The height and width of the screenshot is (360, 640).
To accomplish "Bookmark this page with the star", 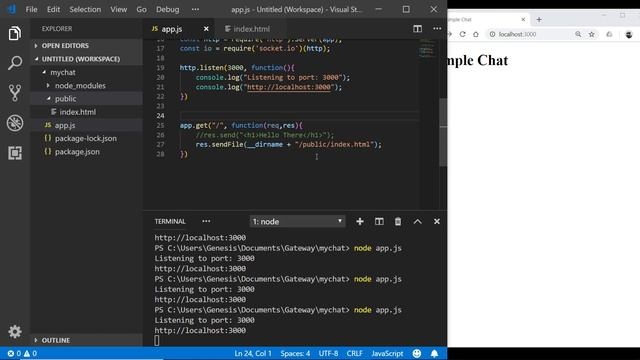I will 591,34.
